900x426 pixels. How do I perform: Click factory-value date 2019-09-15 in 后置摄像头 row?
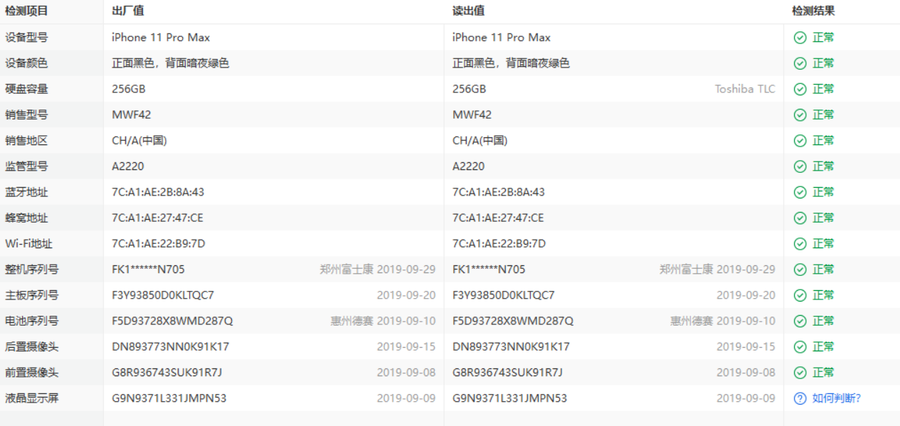tap(406, 347)
